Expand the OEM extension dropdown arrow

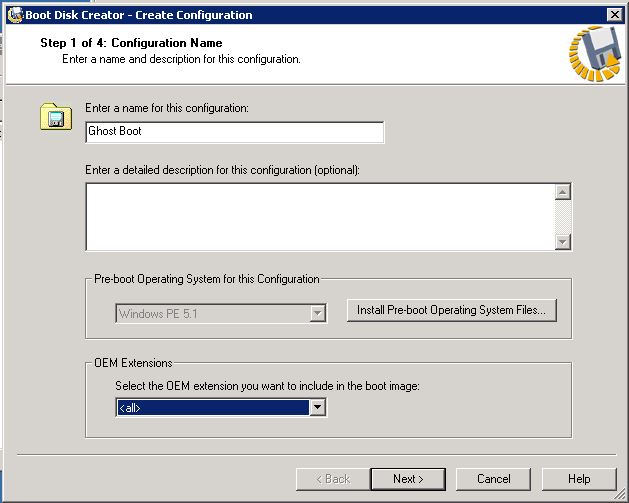tap(317, 408)
